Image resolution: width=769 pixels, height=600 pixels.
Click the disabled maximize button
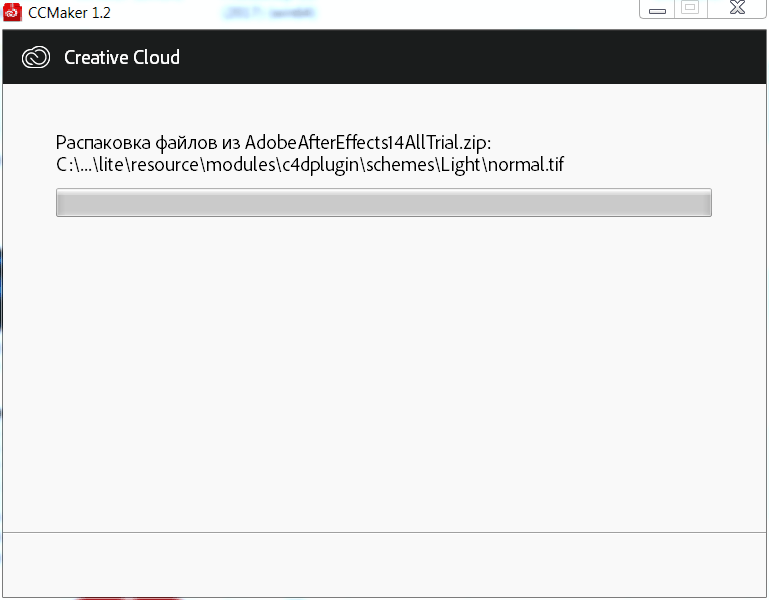(691, 9)
